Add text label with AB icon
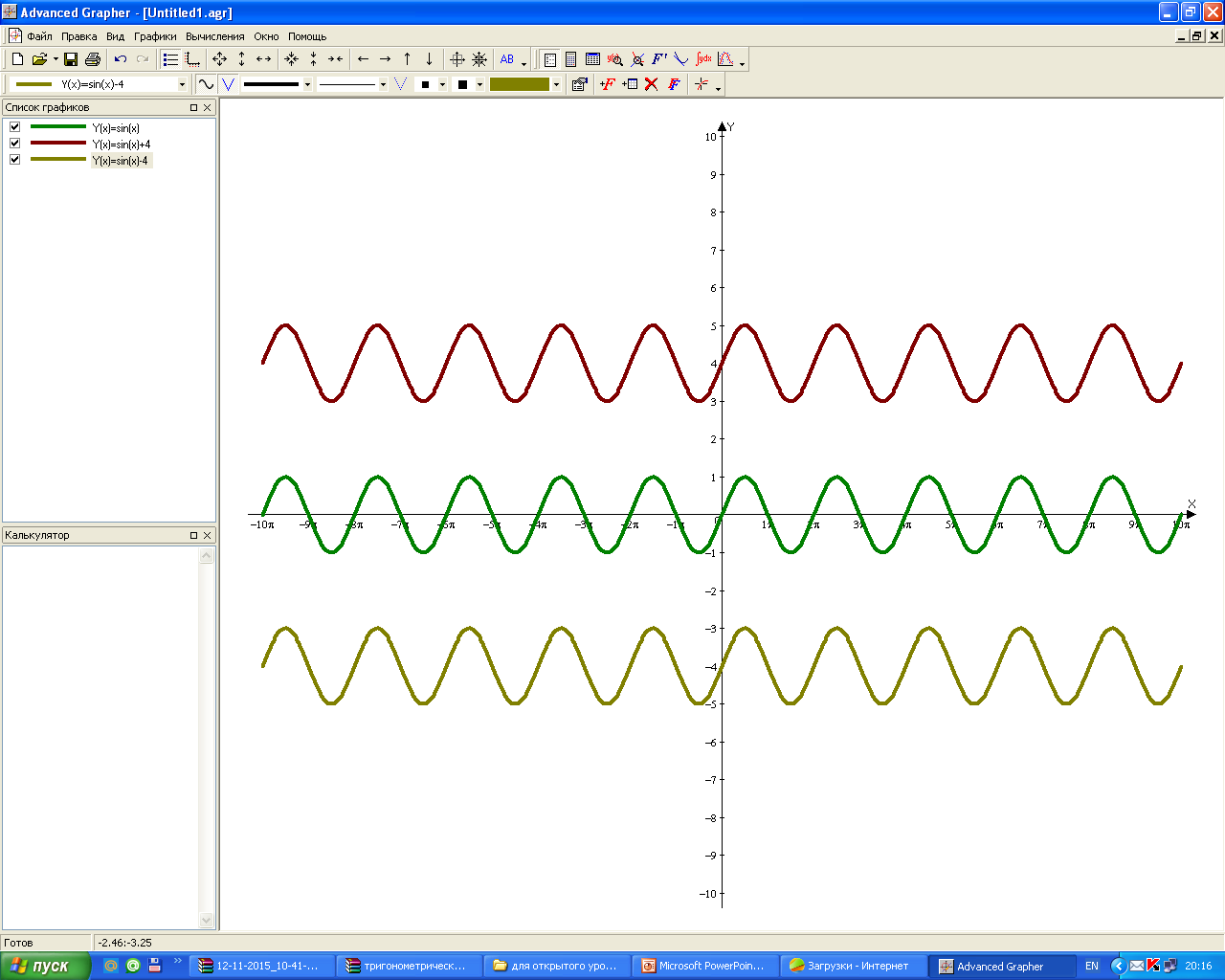This screenshot has height=980, width=1225. tap(507, 59)
